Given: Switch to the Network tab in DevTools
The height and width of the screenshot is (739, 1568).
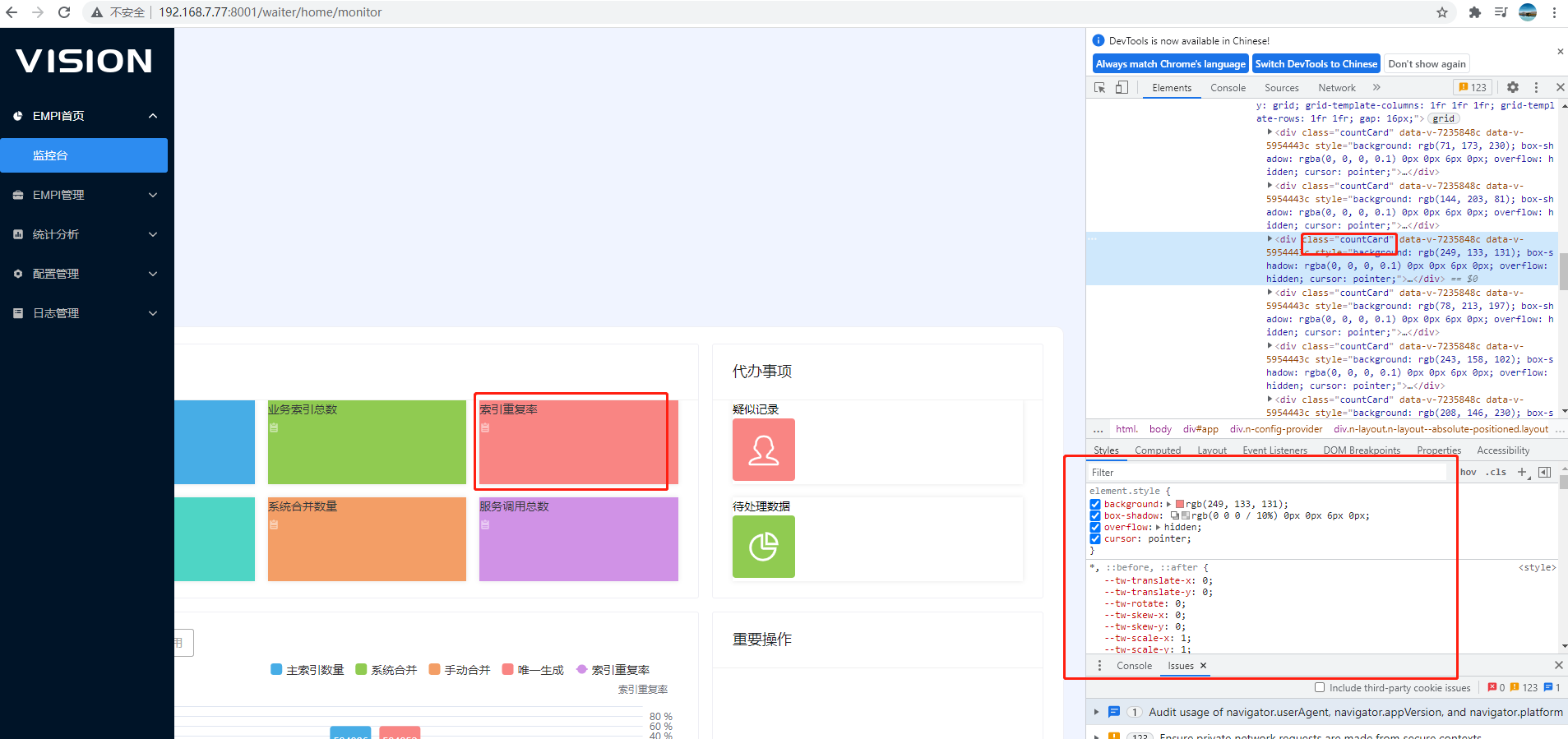Looking at the screenshot, I should click(x=1337, y=88).
